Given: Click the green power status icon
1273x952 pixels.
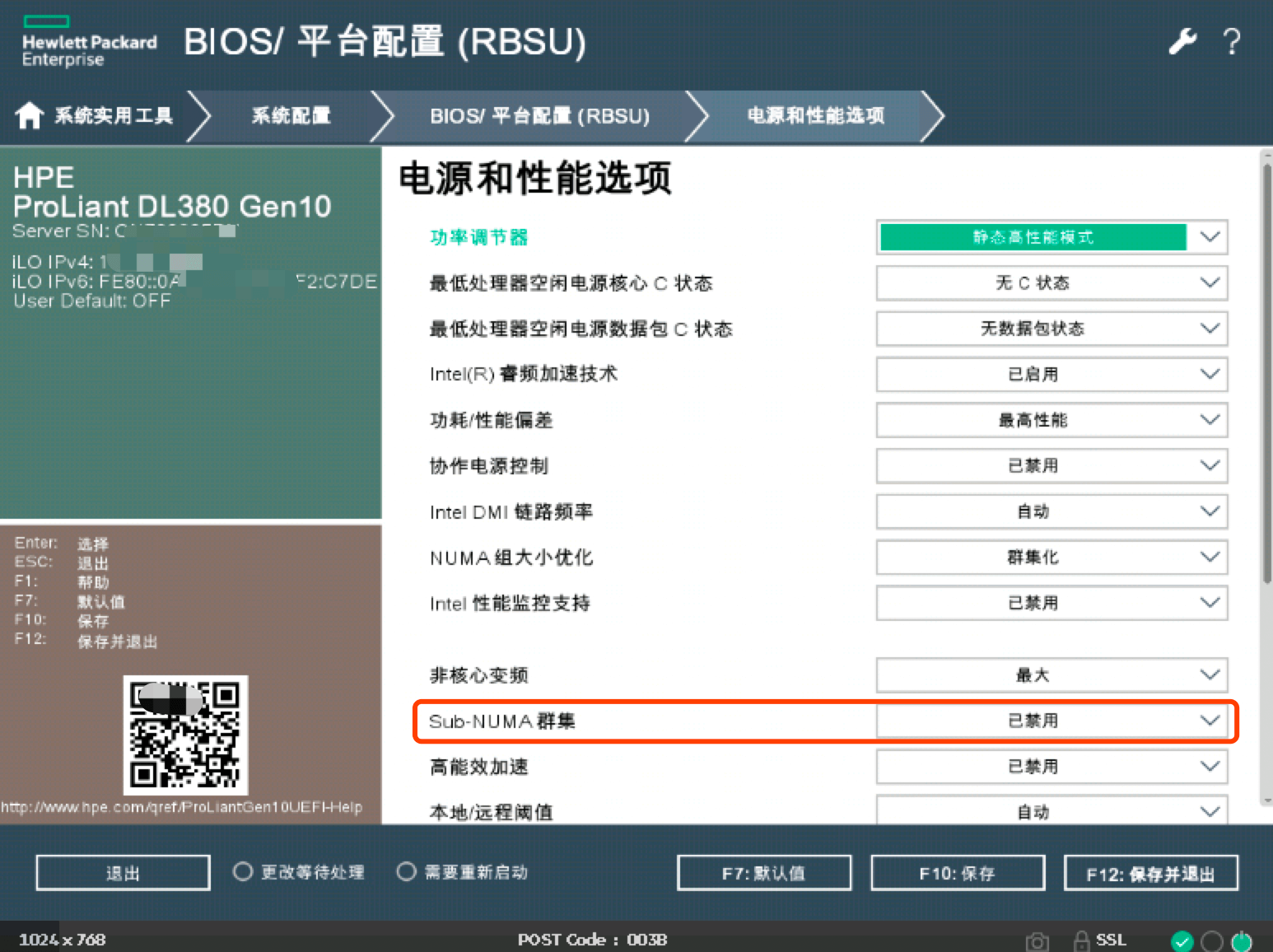Looking at the screenshot, I should [1242, 940].
